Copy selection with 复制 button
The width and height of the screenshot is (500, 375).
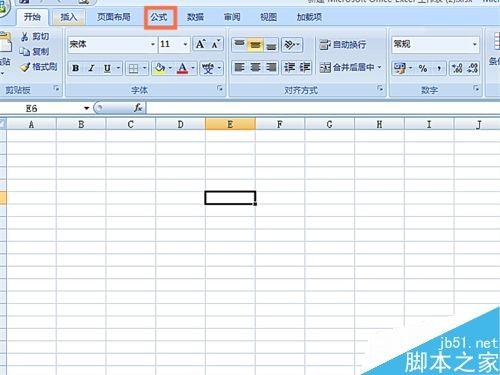pos(34,51)
